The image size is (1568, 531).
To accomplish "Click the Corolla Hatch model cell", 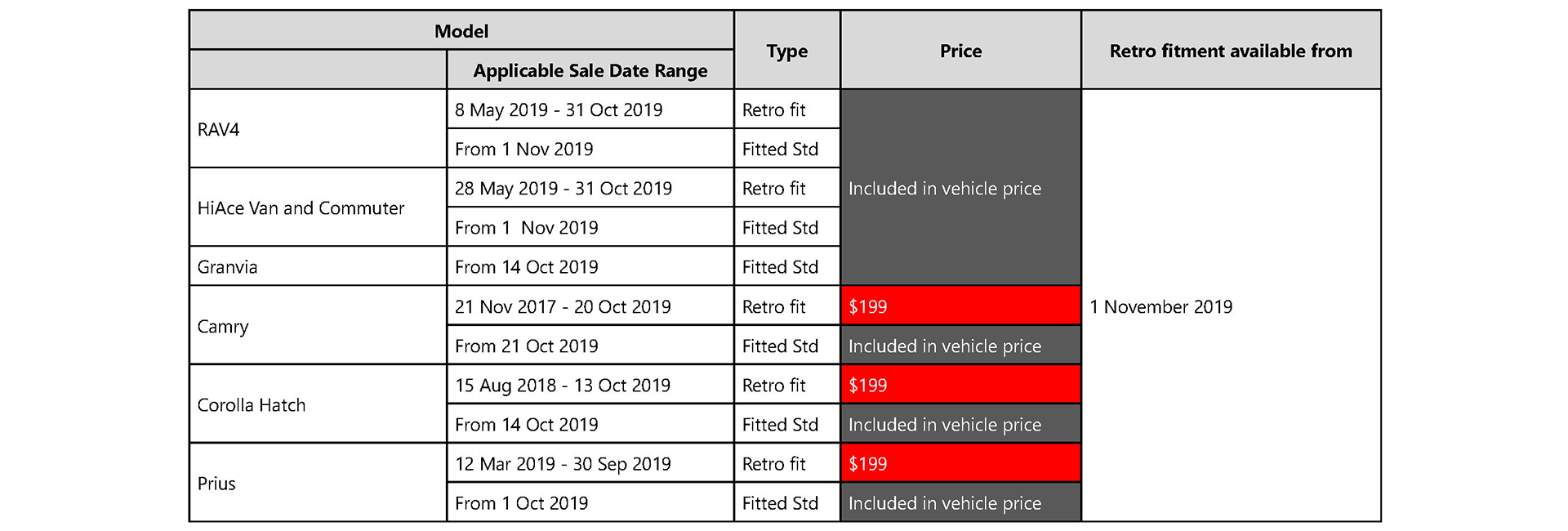I will [318, 404].
